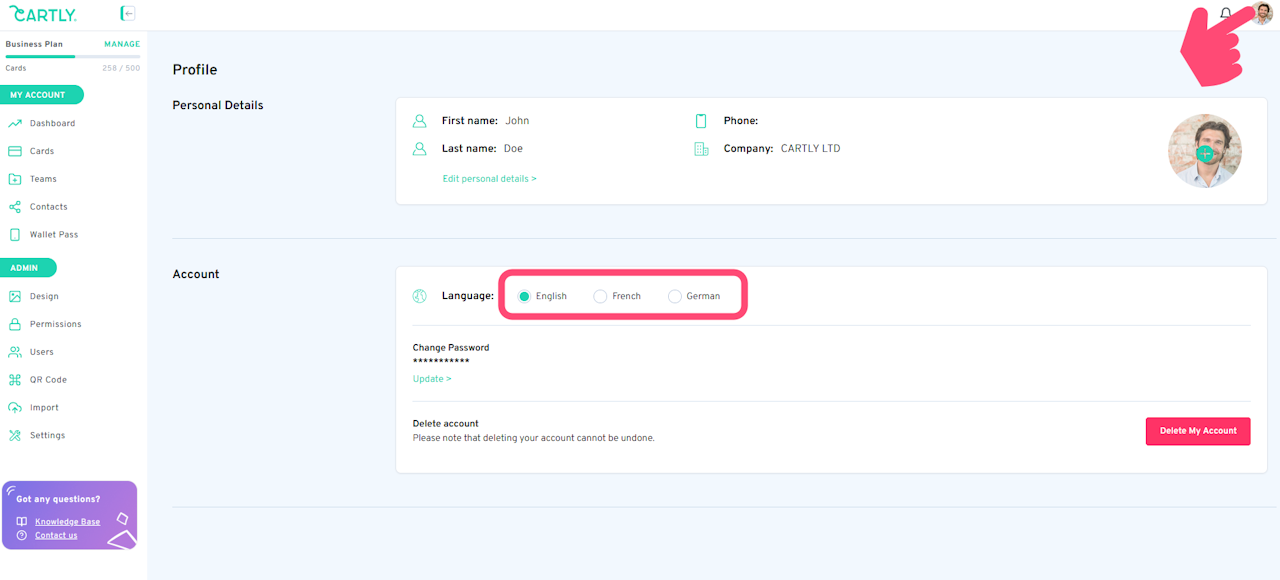Click the Users people icon

15,352
